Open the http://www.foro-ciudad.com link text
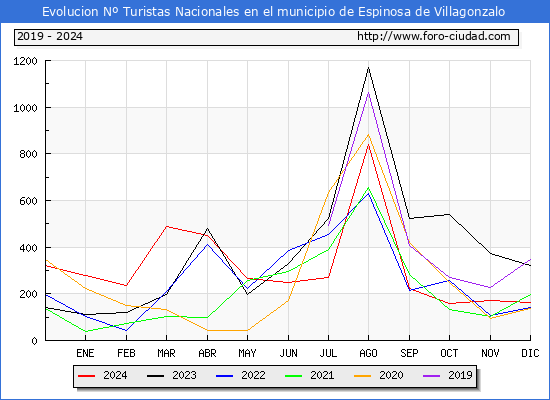Viewport: 550px width, 400px height. 434,36
